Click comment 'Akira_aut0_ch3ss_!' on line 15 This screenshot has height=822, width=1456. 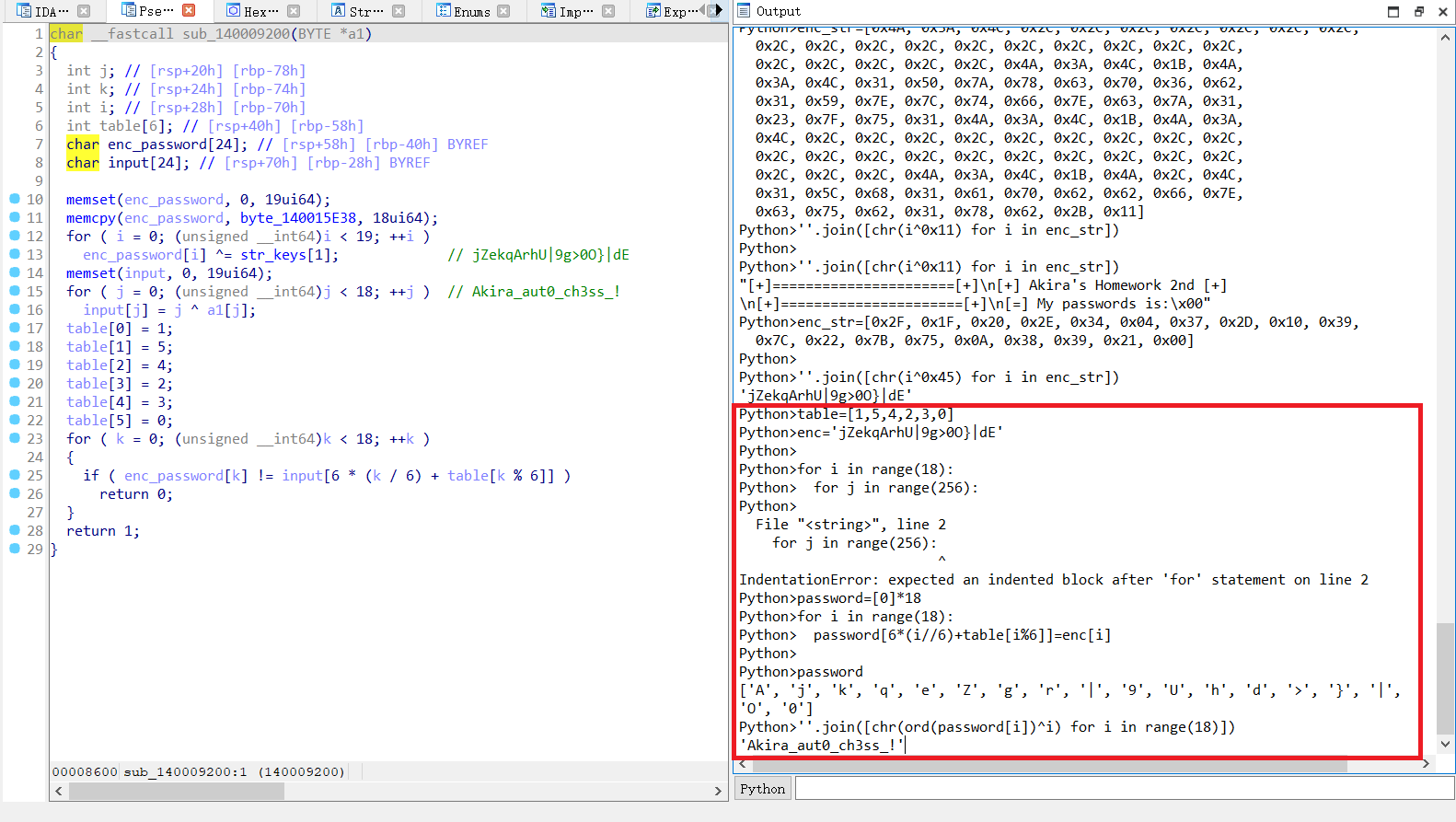546,291
